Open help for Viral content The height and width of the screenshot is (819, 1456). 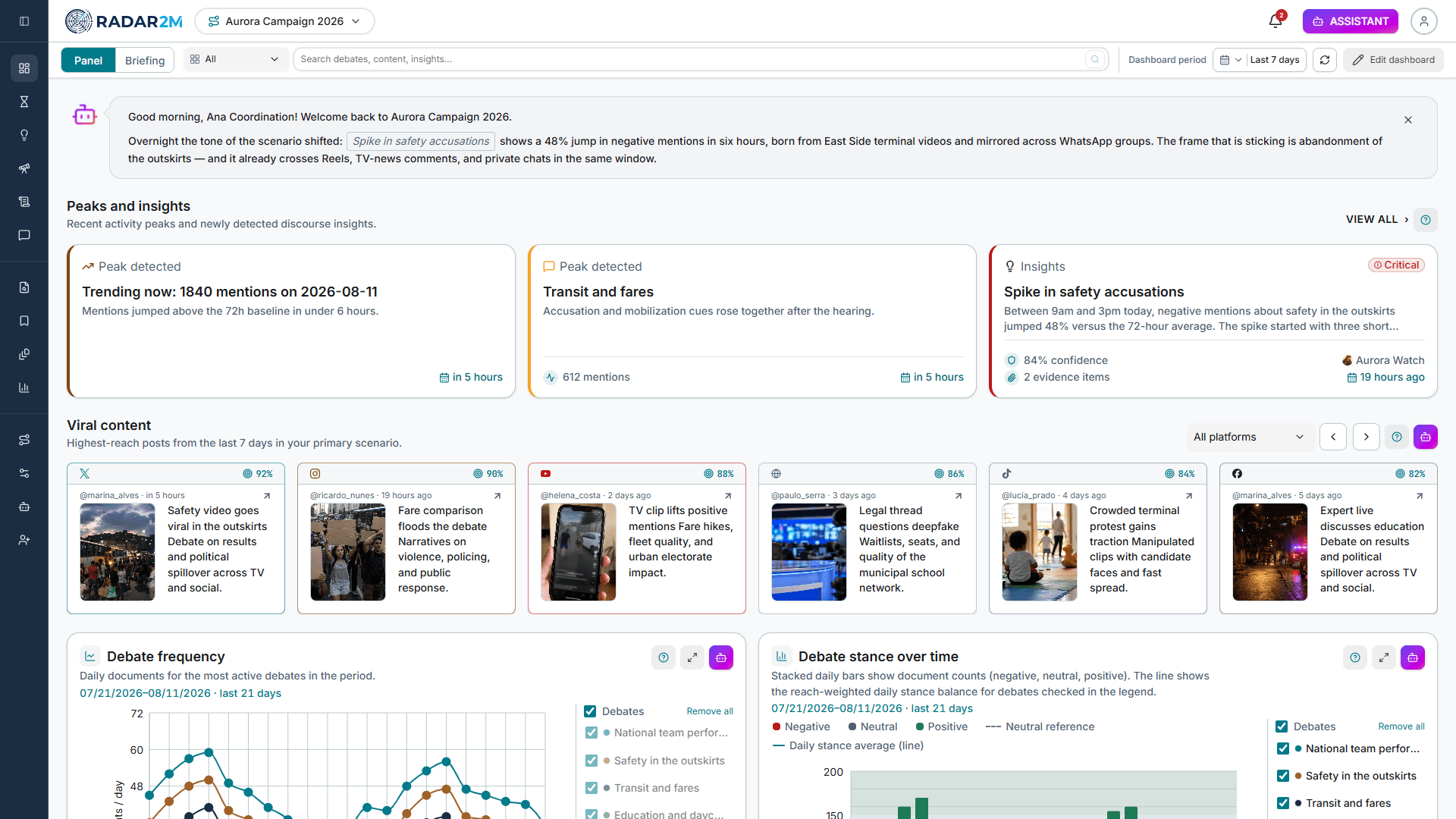click(1397, 437)
